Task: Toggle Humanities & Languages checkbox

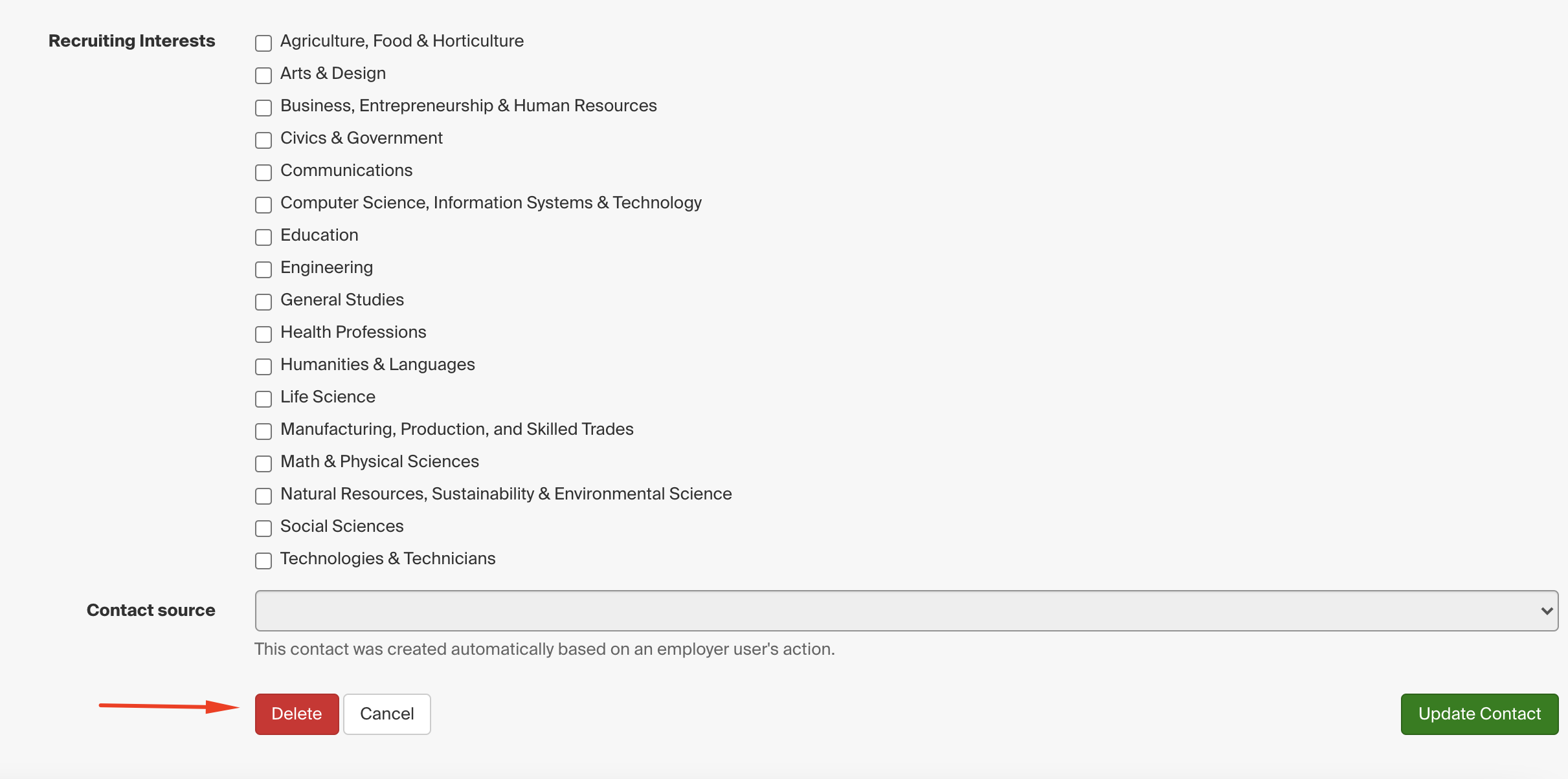Action: point(263,367)
